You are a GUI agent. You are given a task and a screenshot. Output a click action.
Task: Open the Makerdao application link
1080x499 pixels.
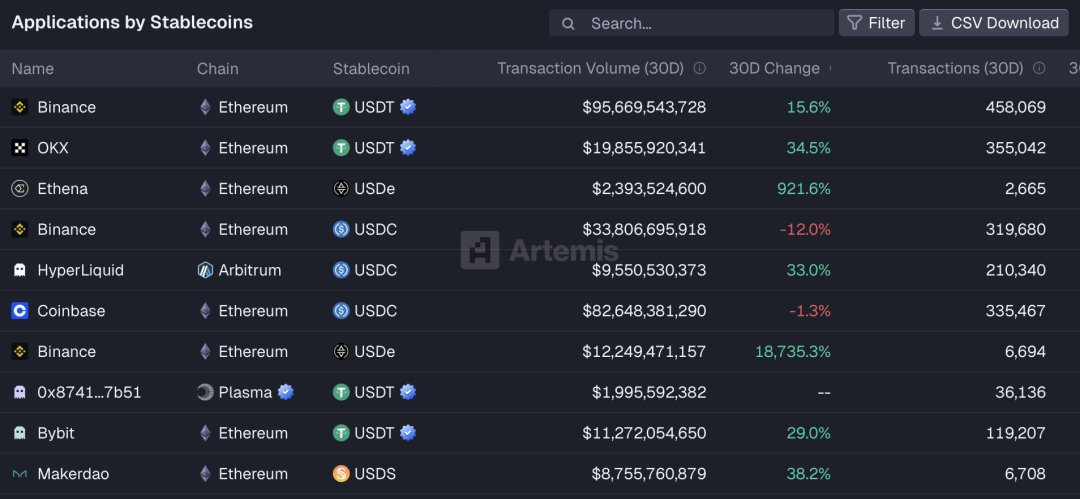coord(73,474)
